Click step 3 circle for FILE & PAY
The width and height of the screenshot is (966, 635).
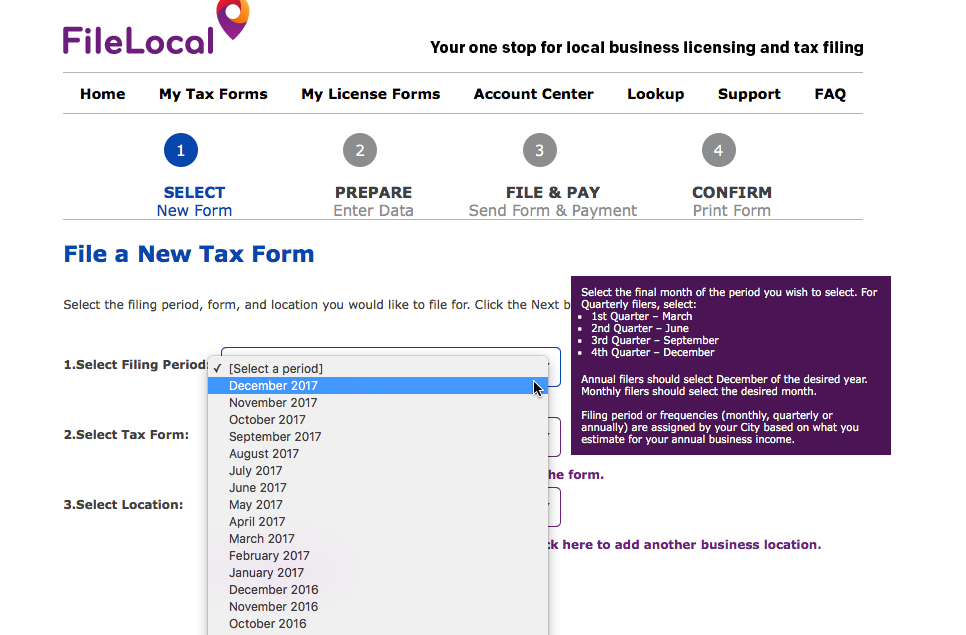pos(540,150)
